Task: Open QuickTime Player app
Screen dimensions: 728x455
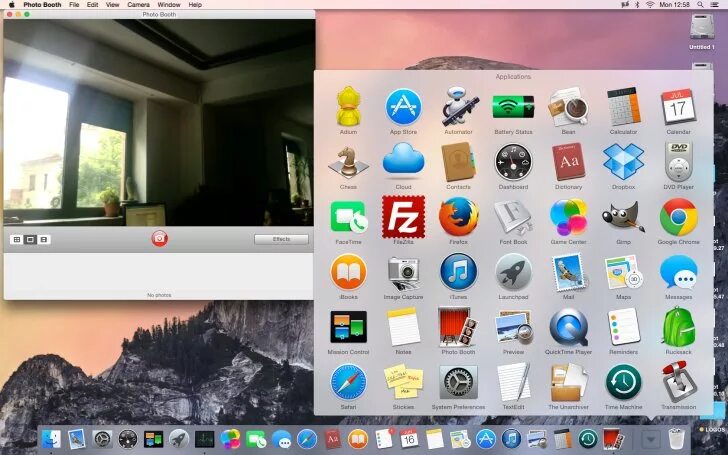Action: [568, 327]
